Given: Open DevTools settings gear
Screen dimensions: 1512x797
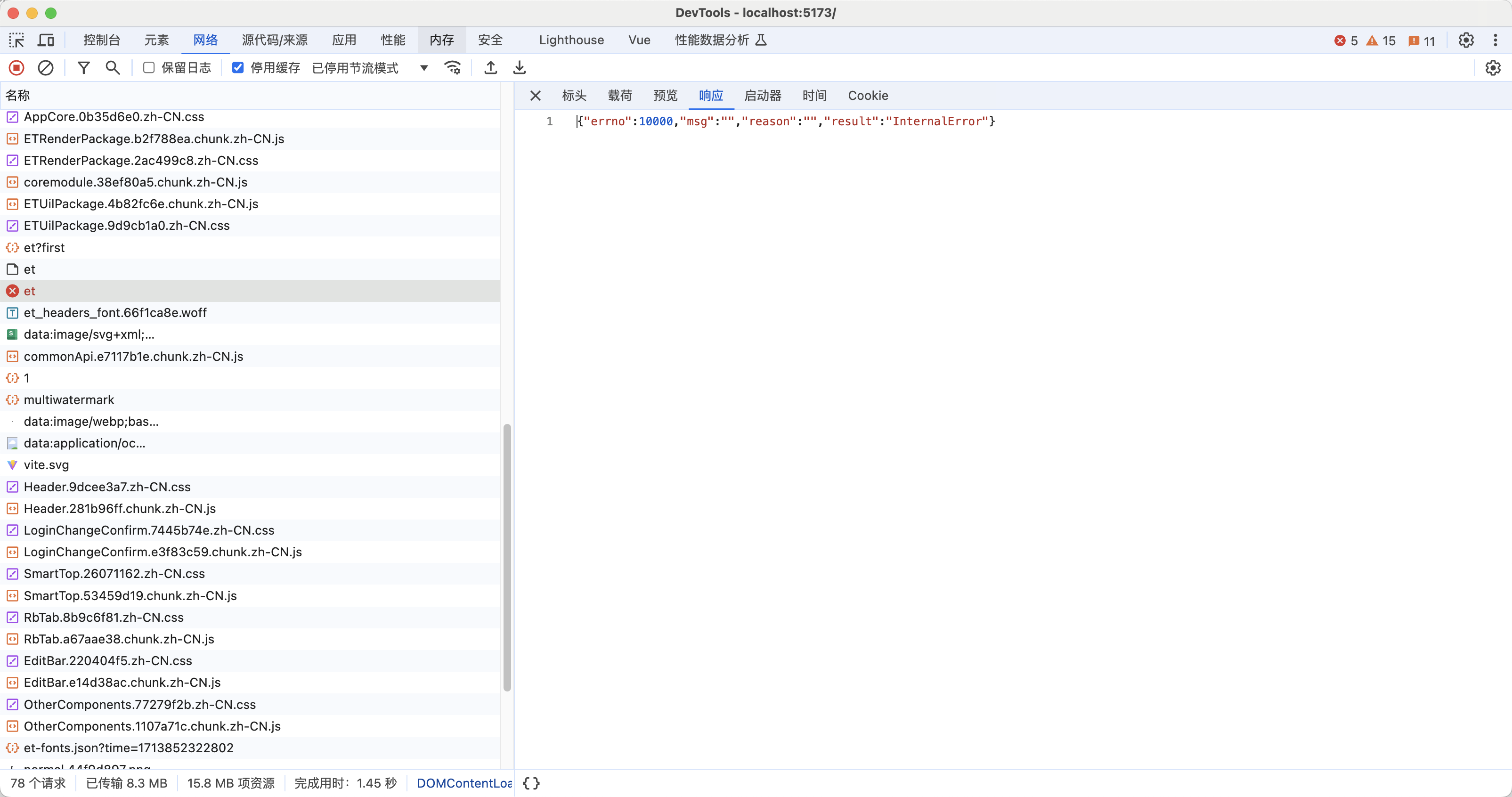Looking at the screenshot, I should click(1466, 40).
